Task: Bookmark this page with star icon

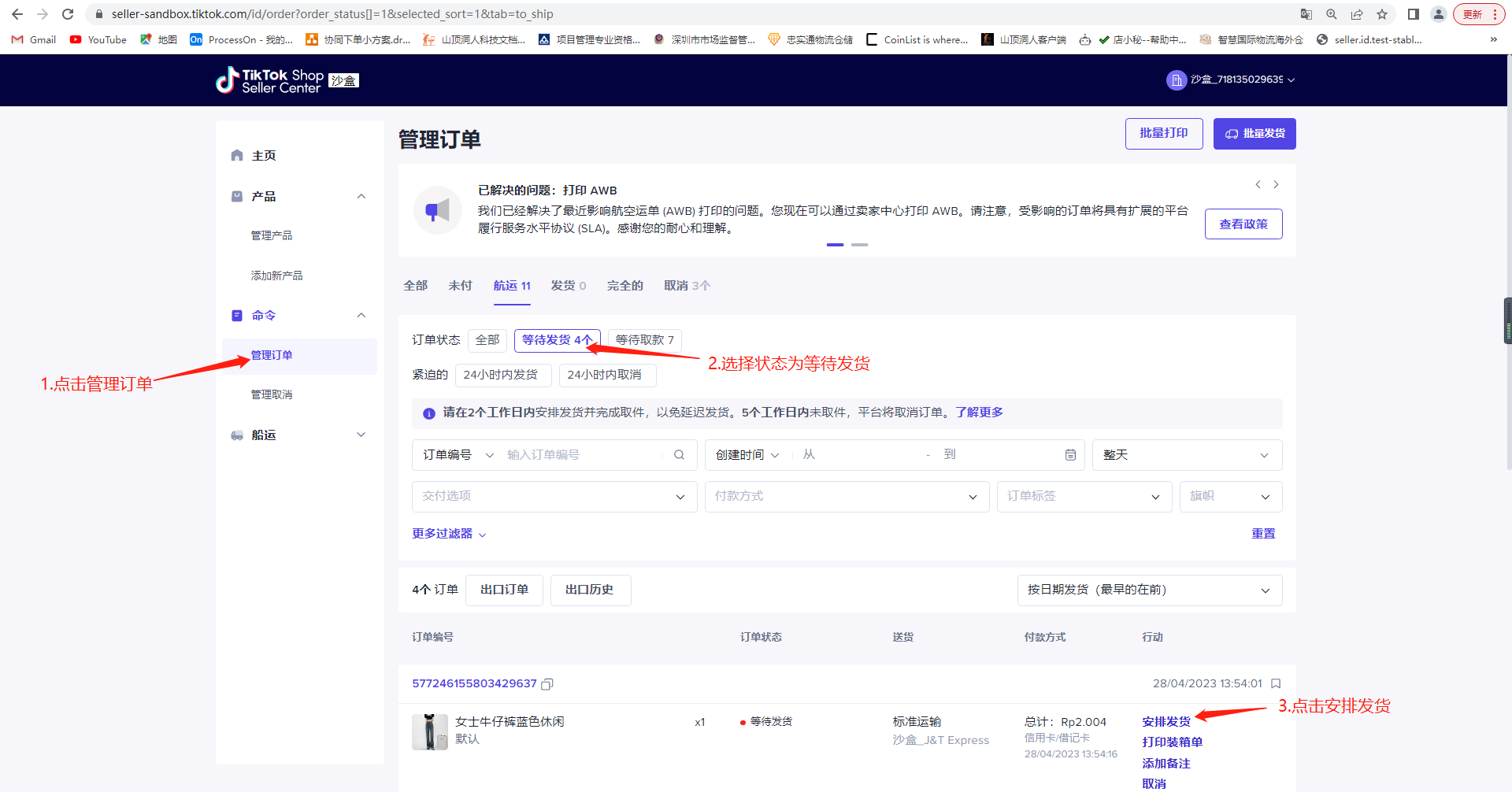Action: click(x=1381, y=14)
